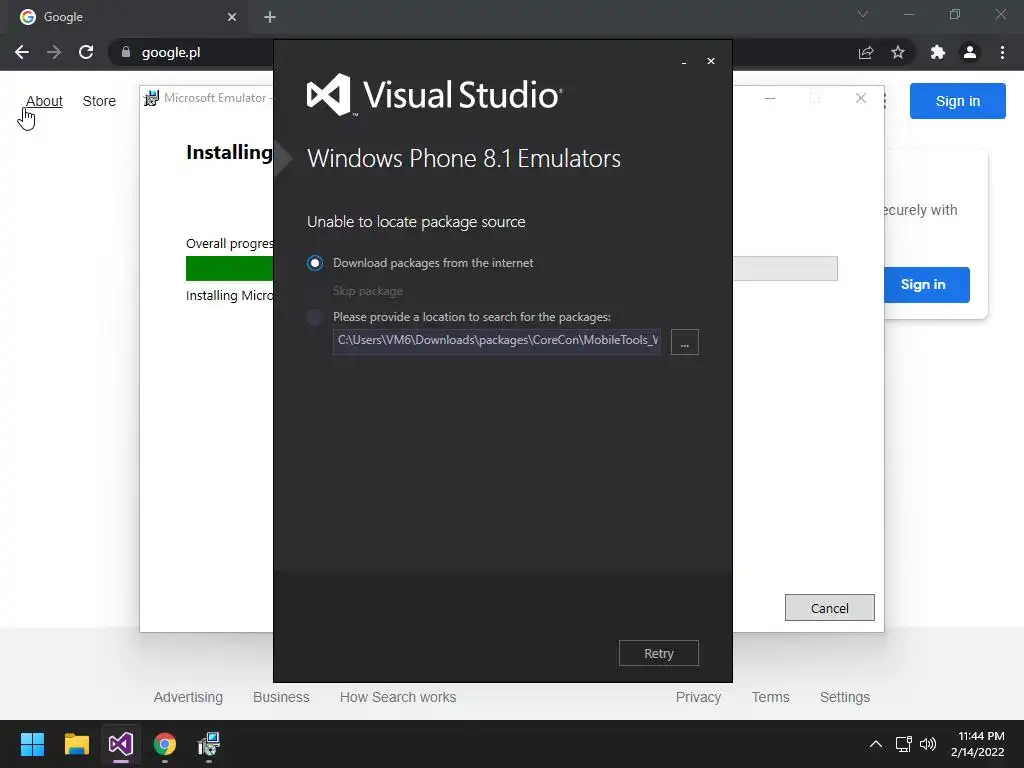Open network status tray icon
Image resolution: width=1024 pixels, height=768 pixels.
(x=904, y=744)
